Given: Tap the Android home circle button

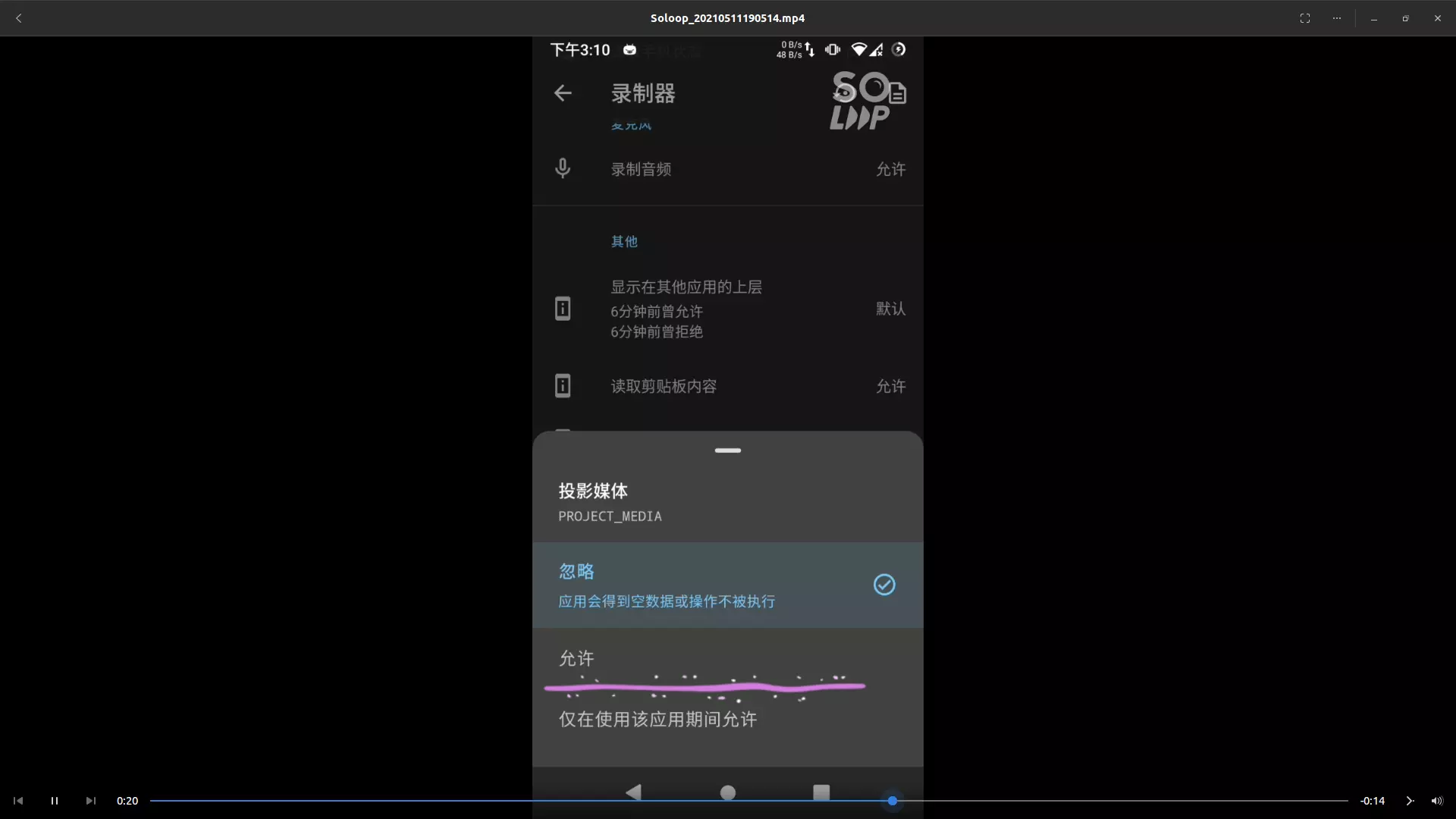Looking at the screenshot, I should click(x=728, y=792).
